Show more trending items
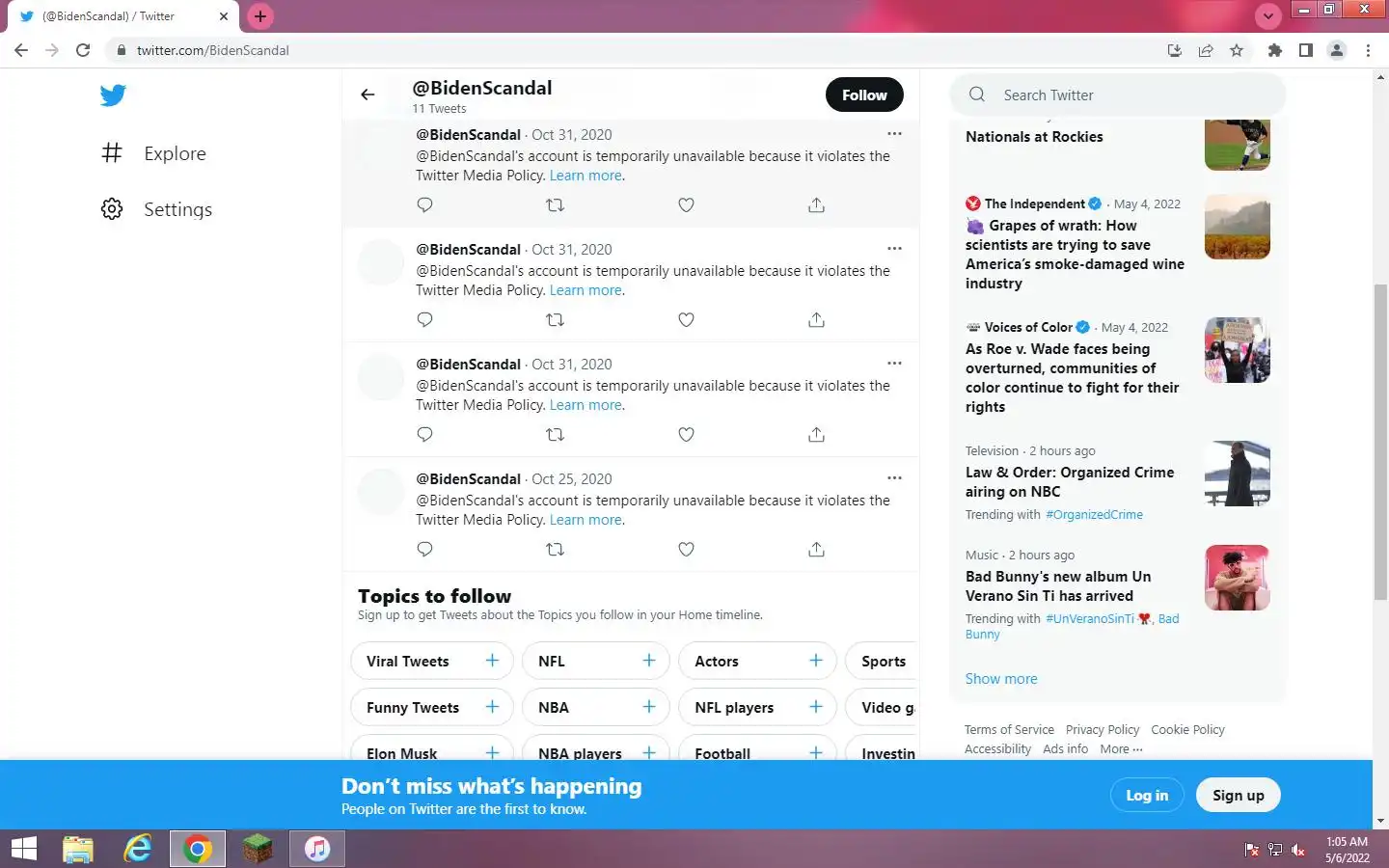 (x=1001, y=679)
